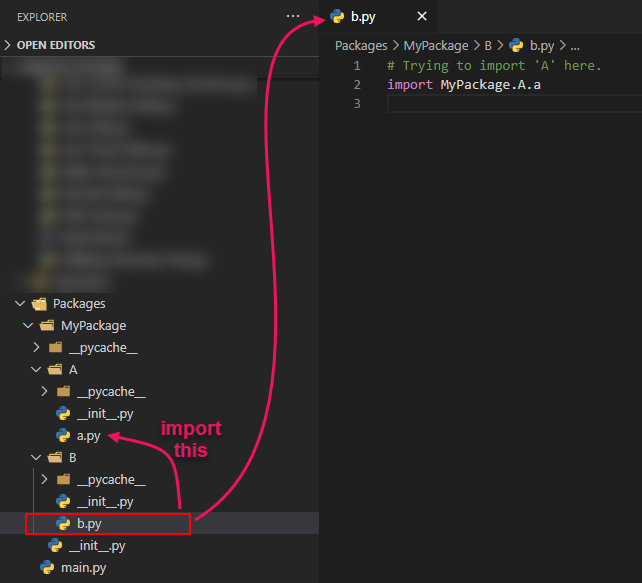Close the b.py editor tab
This screenshot has width=642, height=583.
(422, 16)
